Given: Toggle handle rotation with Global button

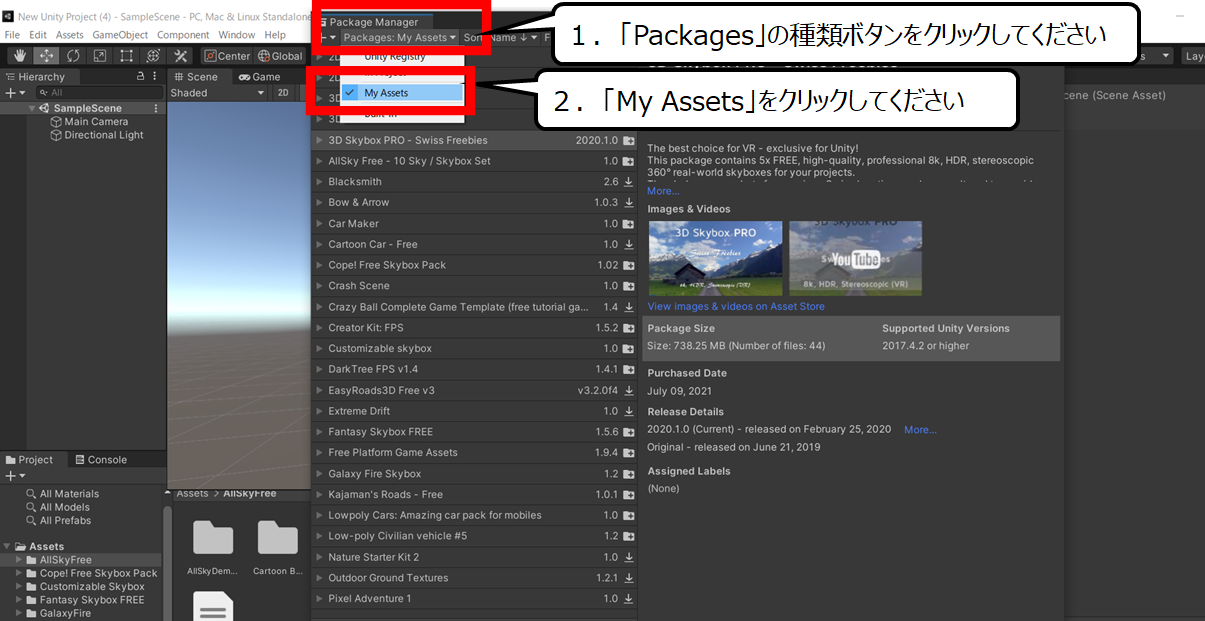Looking at the screenshot, I should coord(279,56).
